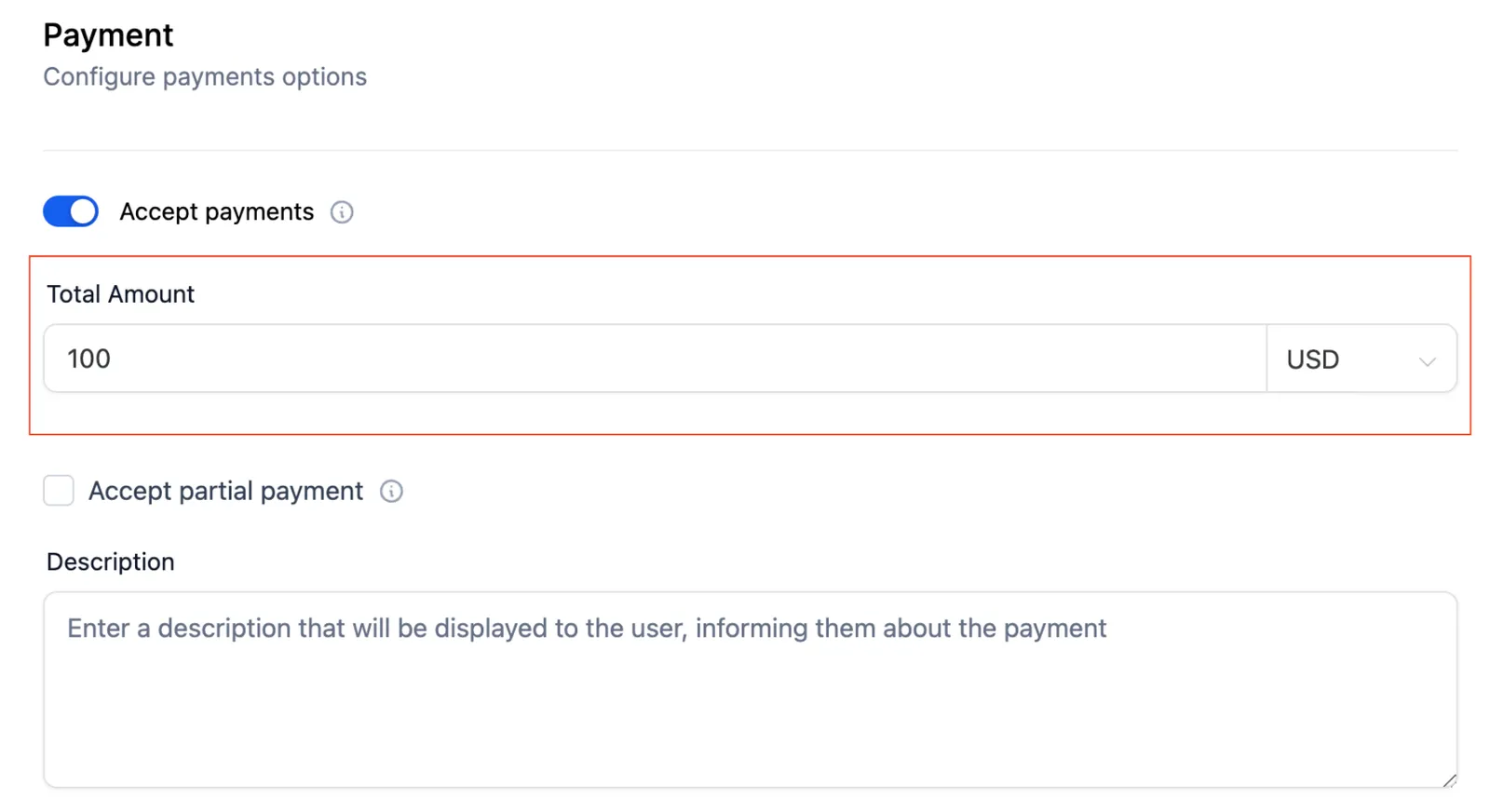
Task: Click the Accept payments label text
Action: pos(216,211)
